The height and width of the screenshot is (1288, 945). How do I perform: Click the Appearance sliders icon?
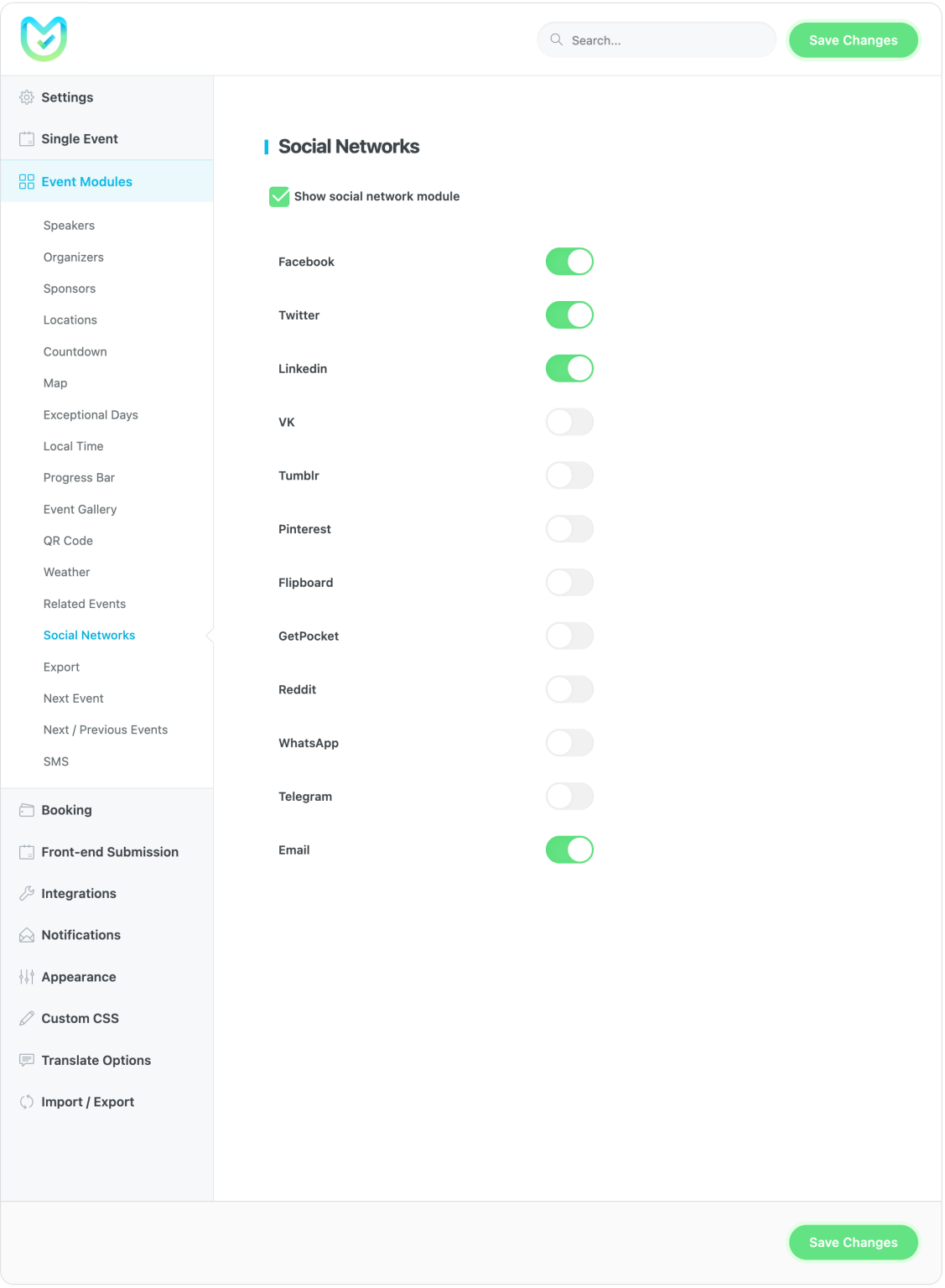[x=27, y=977]
